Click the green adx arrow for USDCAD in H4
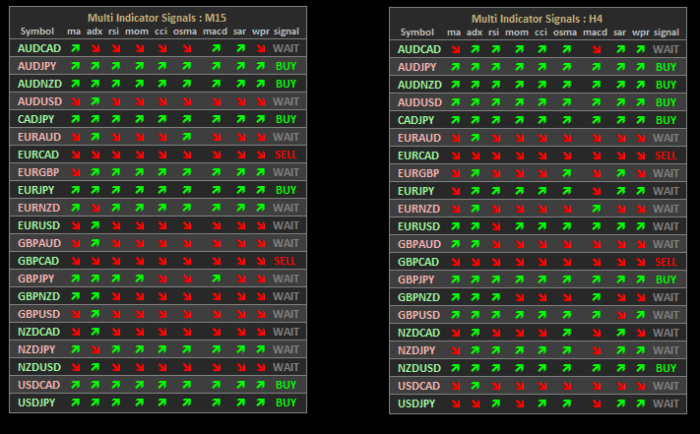Viewport: 700px width, 434px height. 474,386
